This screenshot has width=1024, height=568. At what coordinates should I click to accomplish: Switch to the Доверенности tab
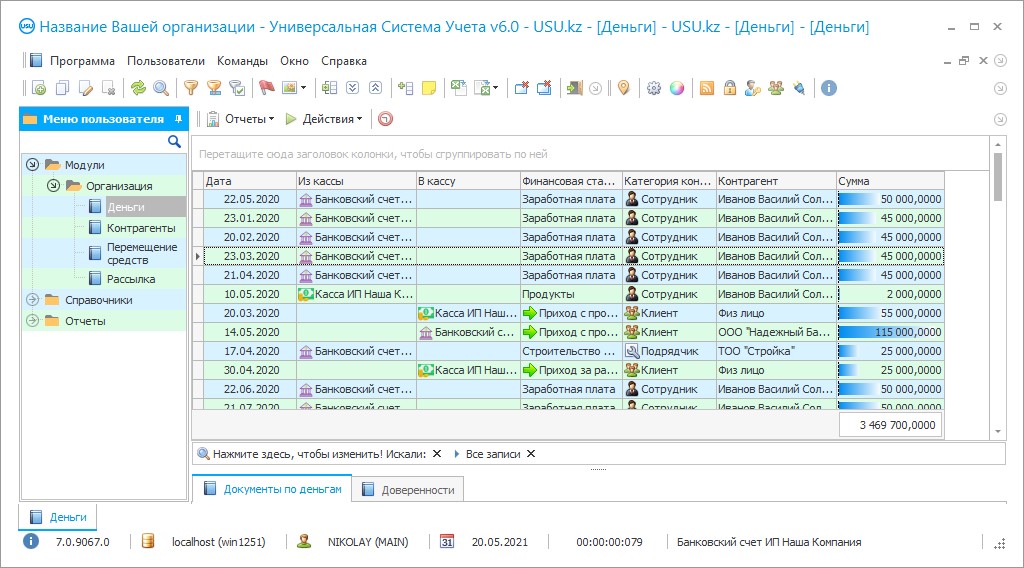pyautogui.click(x=408, y=490)
